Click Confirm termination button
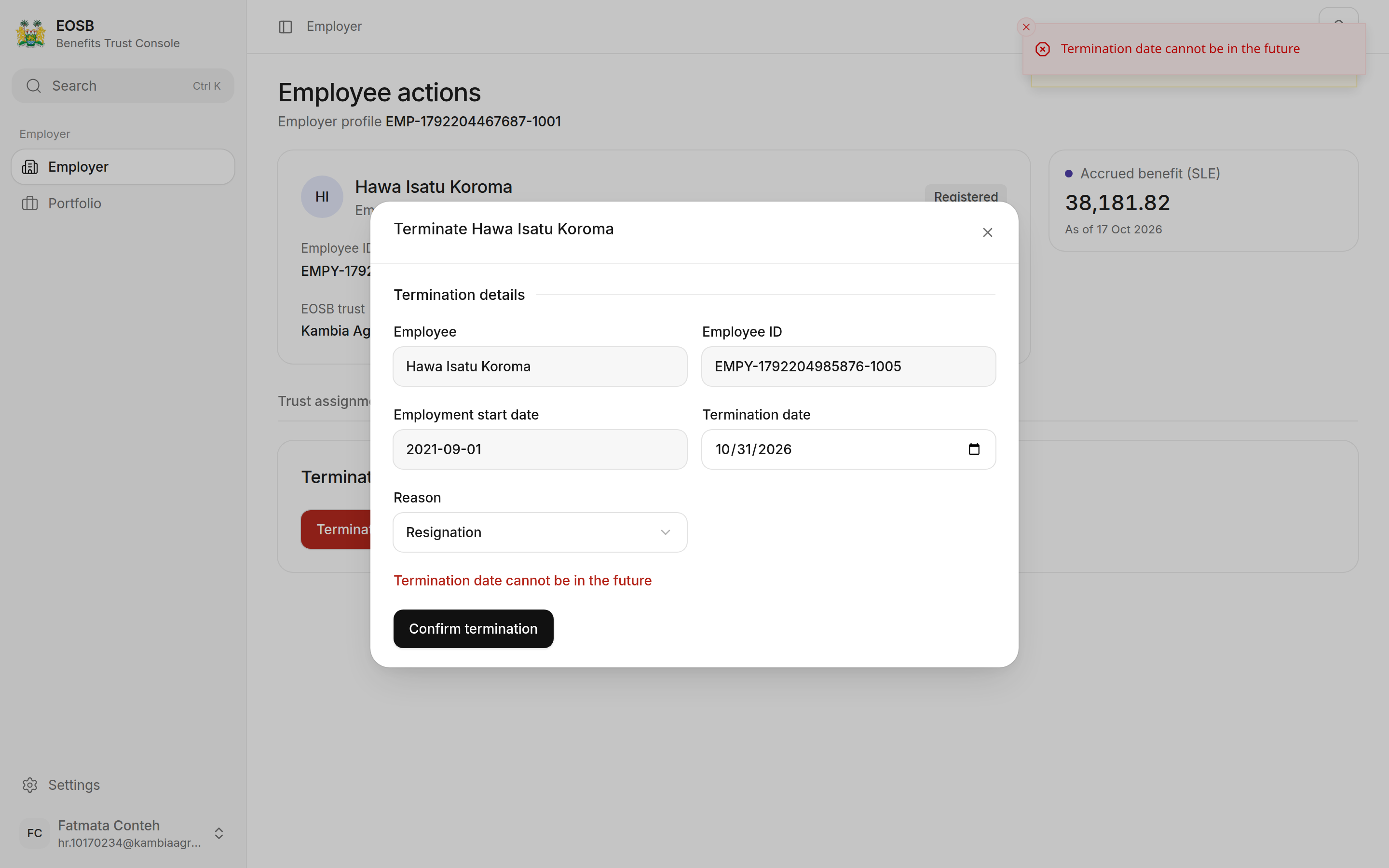 (x=474, y=629)
